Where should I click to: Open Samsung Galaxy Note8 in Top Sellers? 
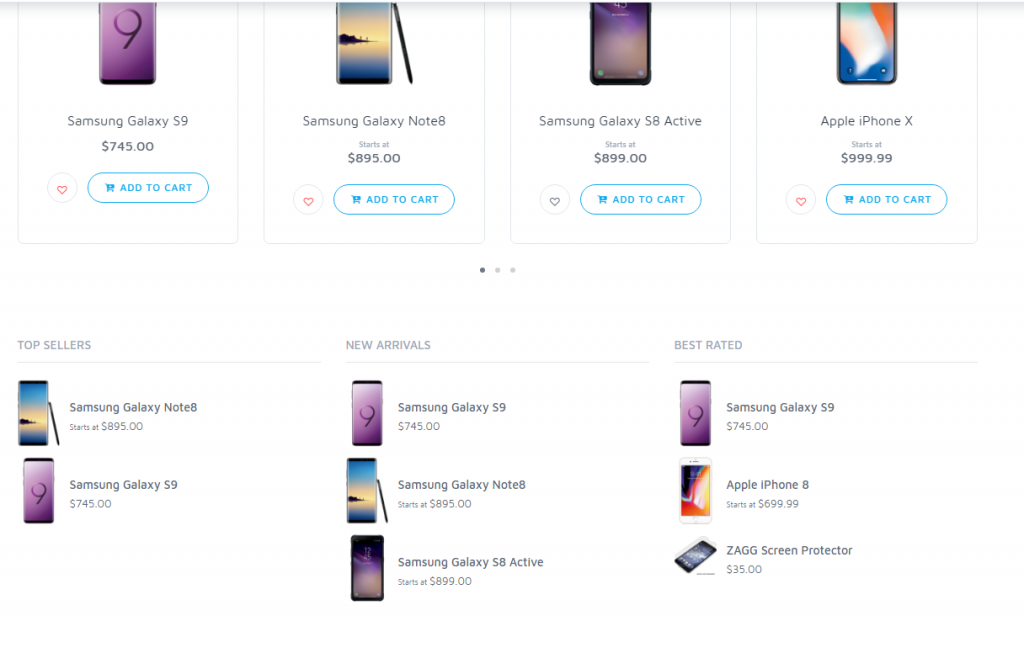(133, 407)
